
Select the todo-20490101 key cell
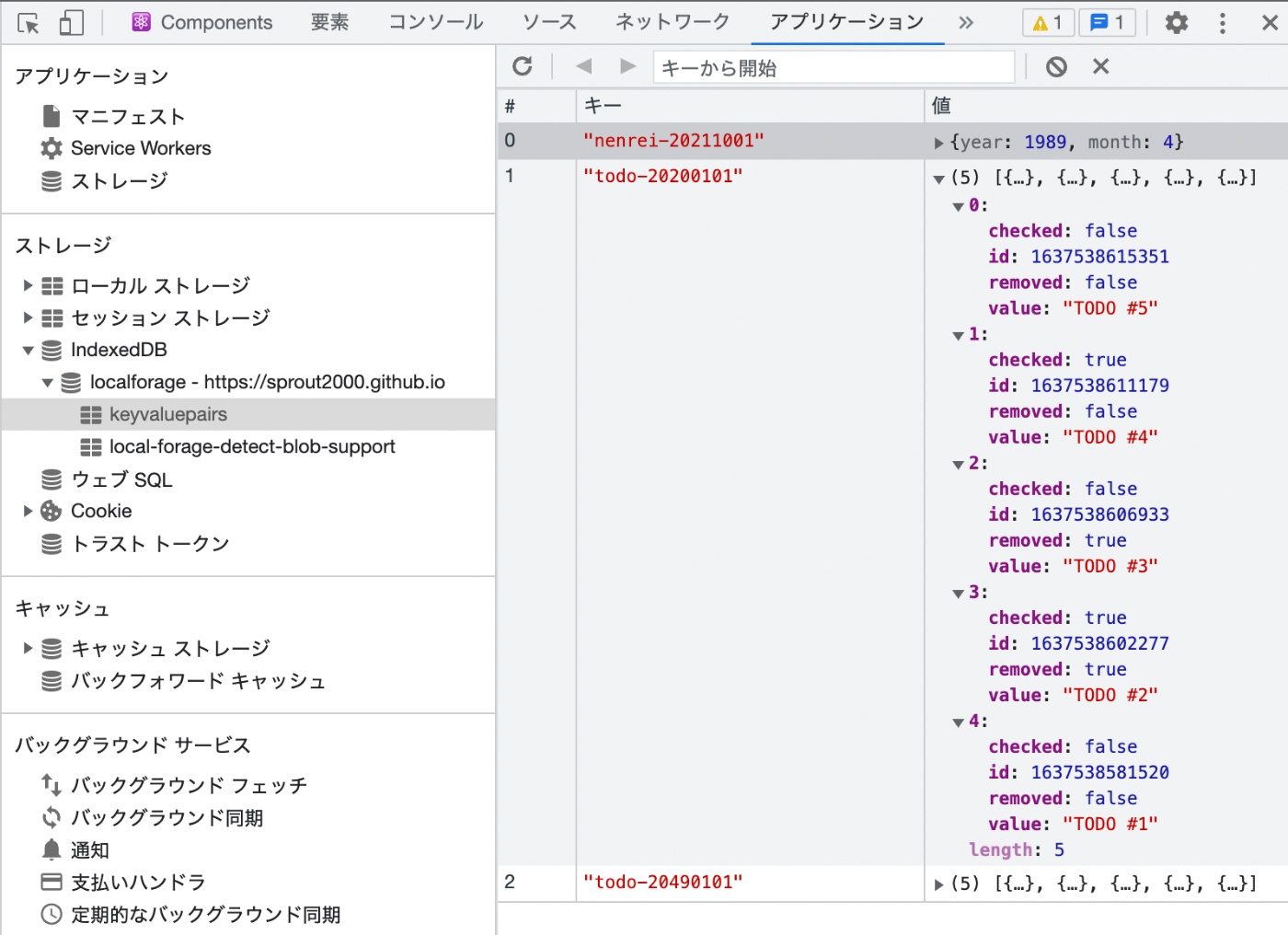pos(662,883)
